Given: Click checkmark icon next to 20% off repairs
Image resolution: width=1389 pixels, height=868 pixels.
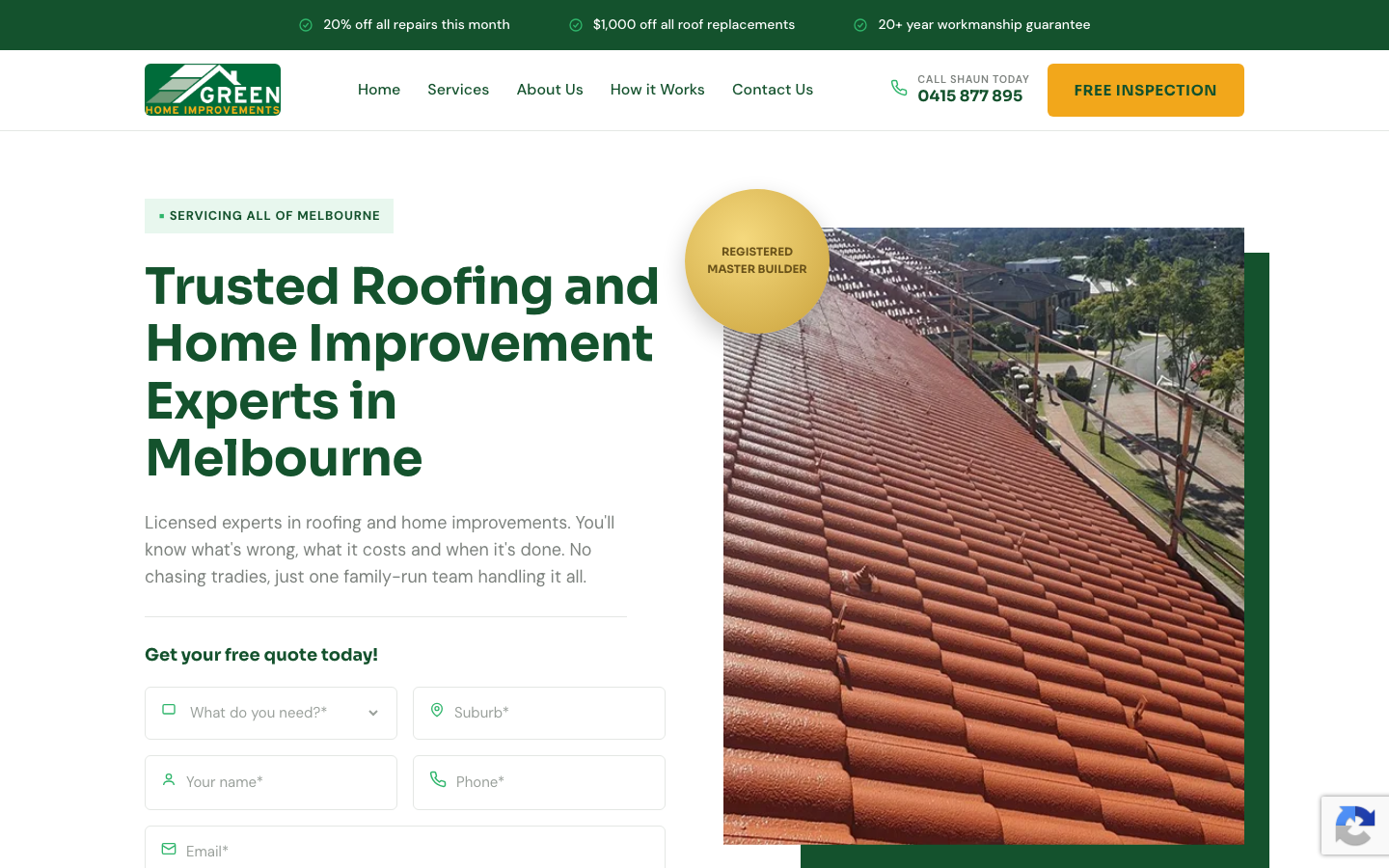Looking at the screenshot, I should [x=306, y=25].
